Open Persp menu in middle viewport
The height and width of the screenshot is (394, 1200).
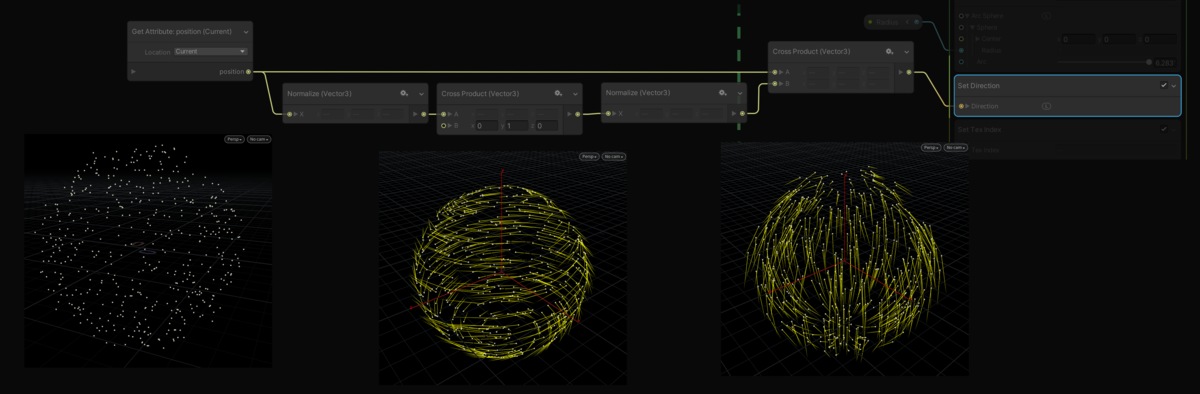(x=589, y=157)
